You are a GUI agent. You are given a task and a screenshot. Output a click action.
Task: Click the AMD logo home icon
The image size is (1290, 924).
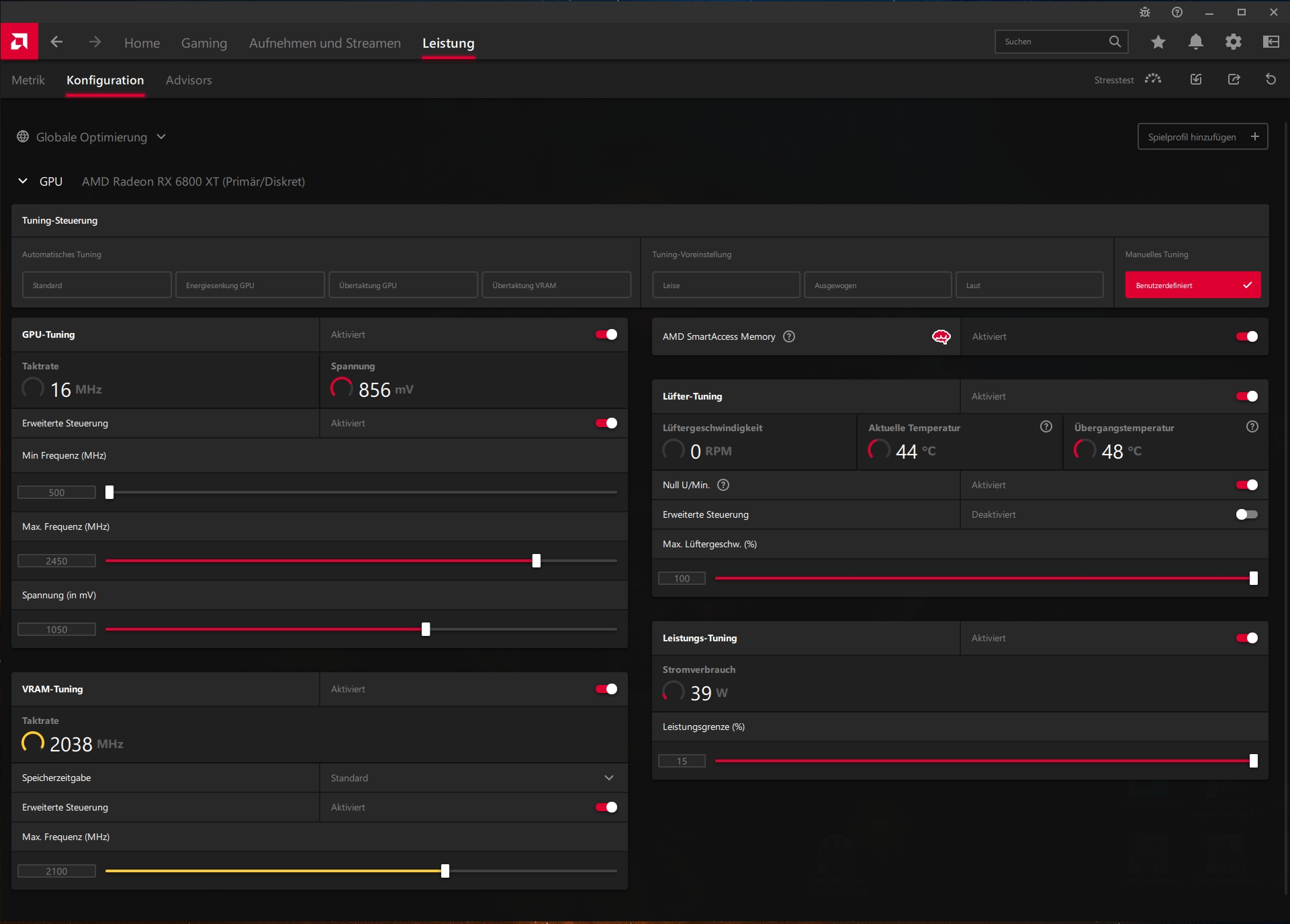pos(19,42)
